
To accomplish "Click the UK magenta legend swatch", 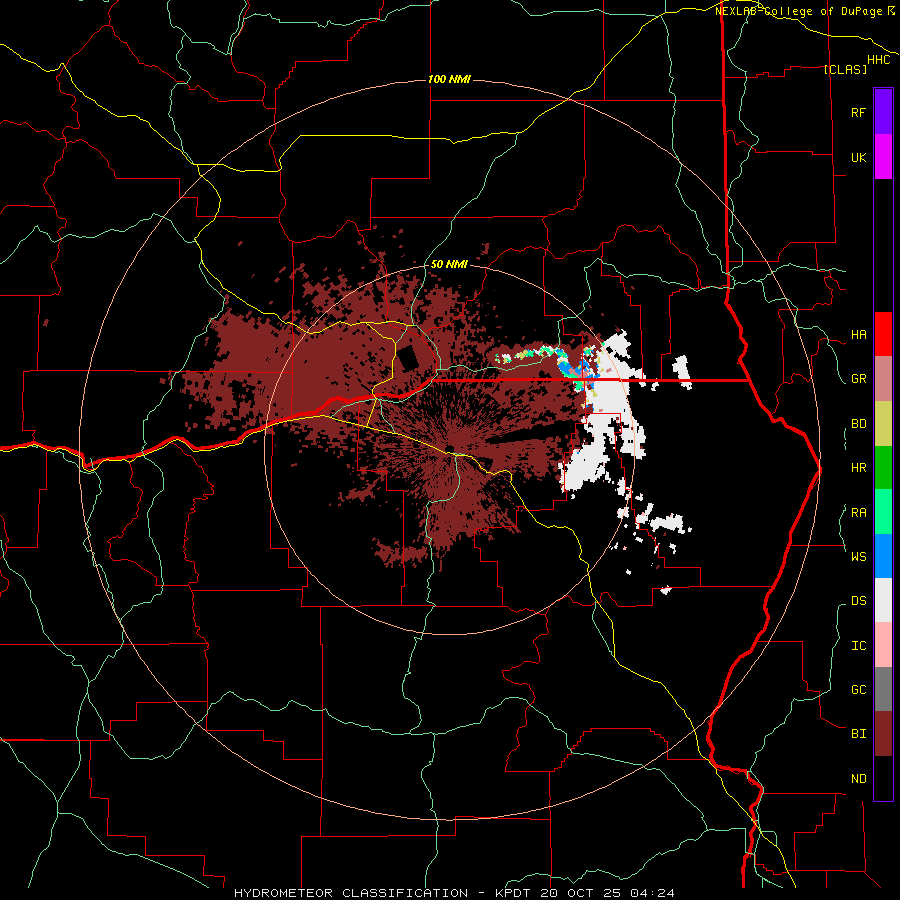I will coord(883,157).
